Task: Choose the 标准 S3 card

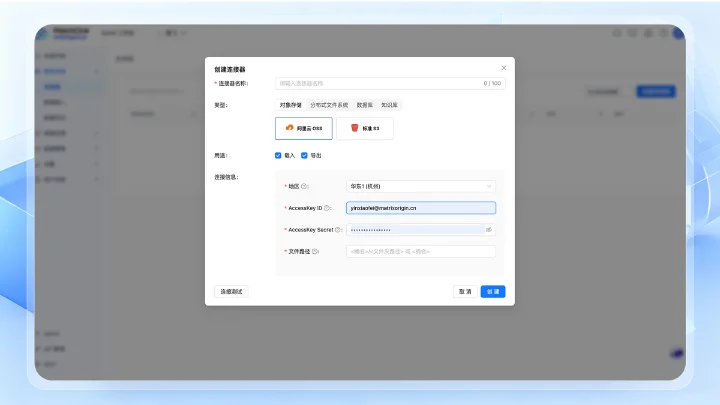Action: [365, 128]
